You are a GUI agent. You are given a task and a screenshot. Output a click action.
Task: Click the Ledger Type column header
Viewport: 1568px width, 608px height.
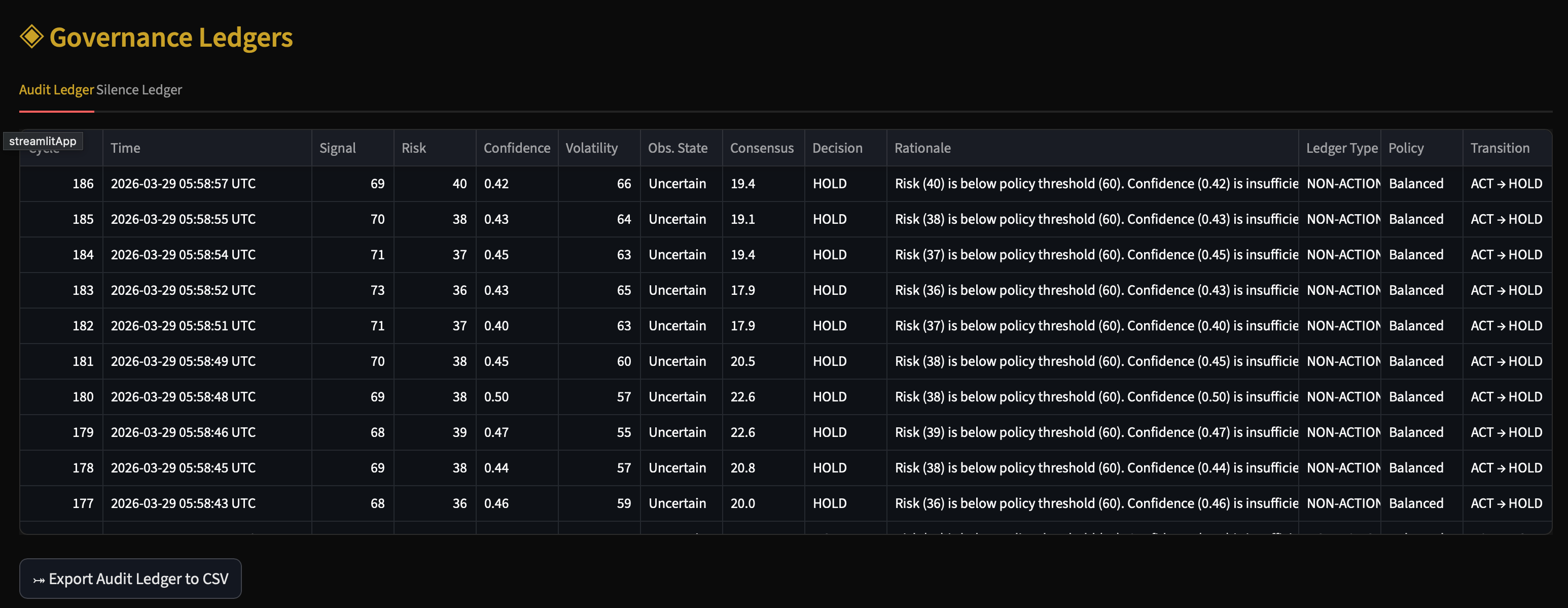(1341, 148)
